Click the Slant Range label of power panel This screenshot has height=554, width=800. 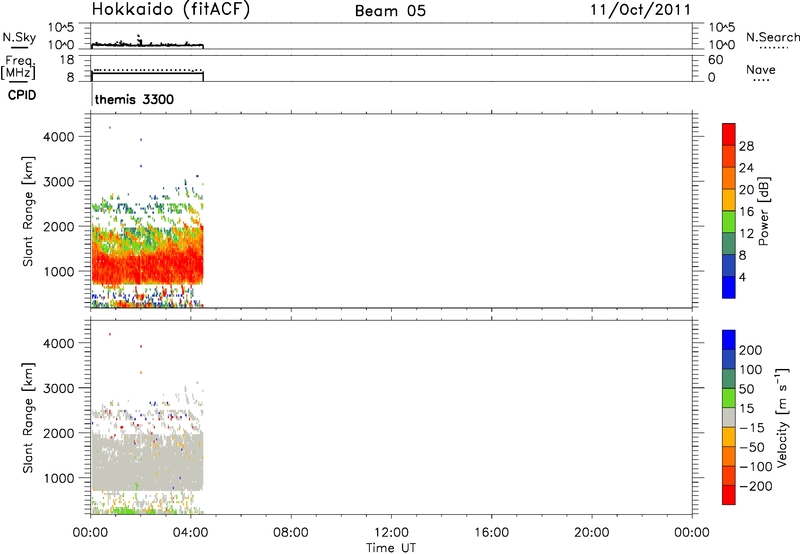(x=28, y=211)
